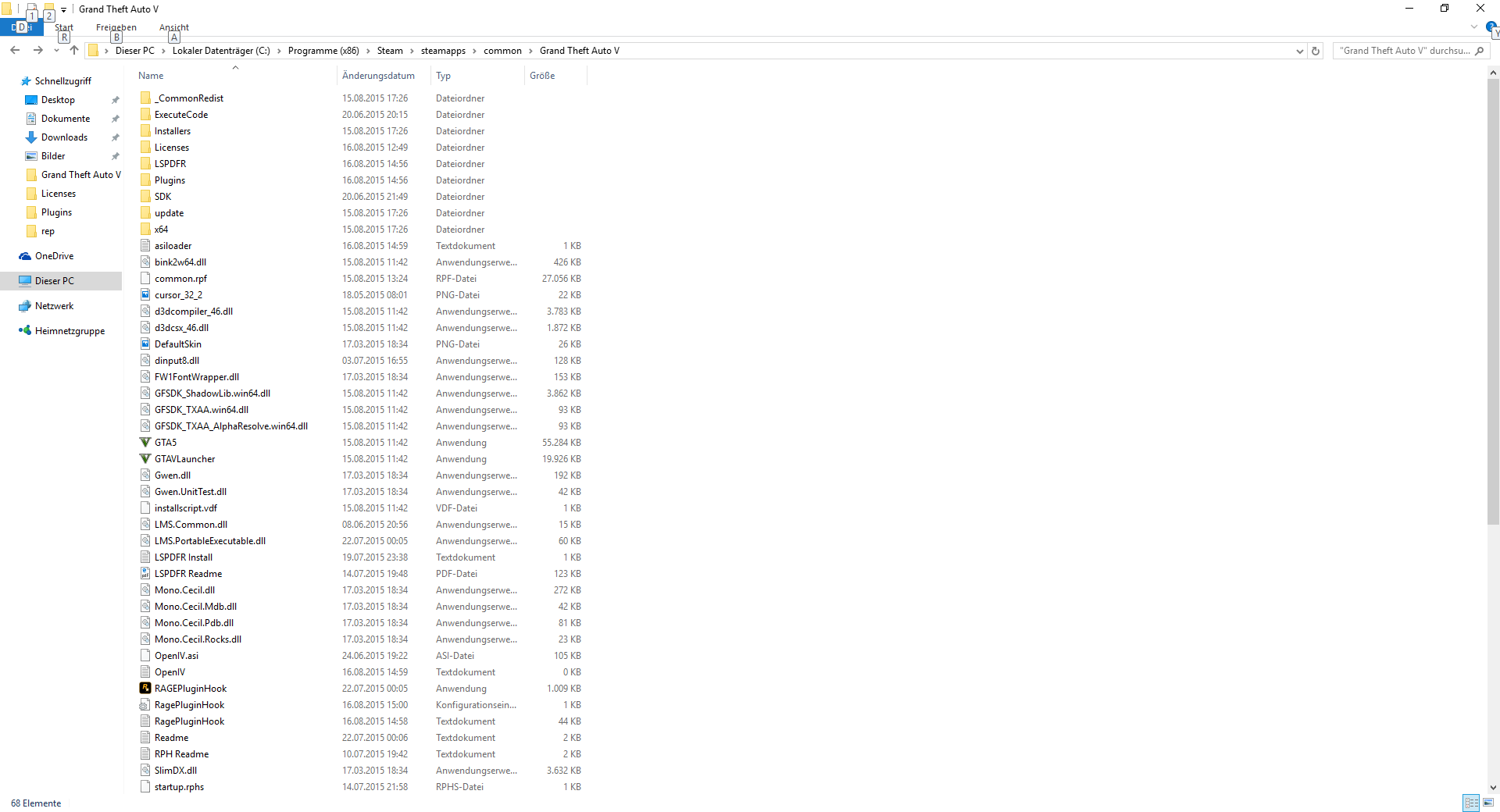Click the Bilder icon in sidebar
1500x812 pixels.
(x=31, y=156)
